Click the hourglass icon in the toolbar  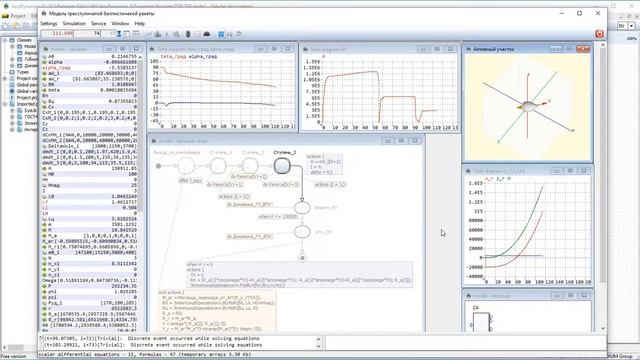click(x=119, y=34)
